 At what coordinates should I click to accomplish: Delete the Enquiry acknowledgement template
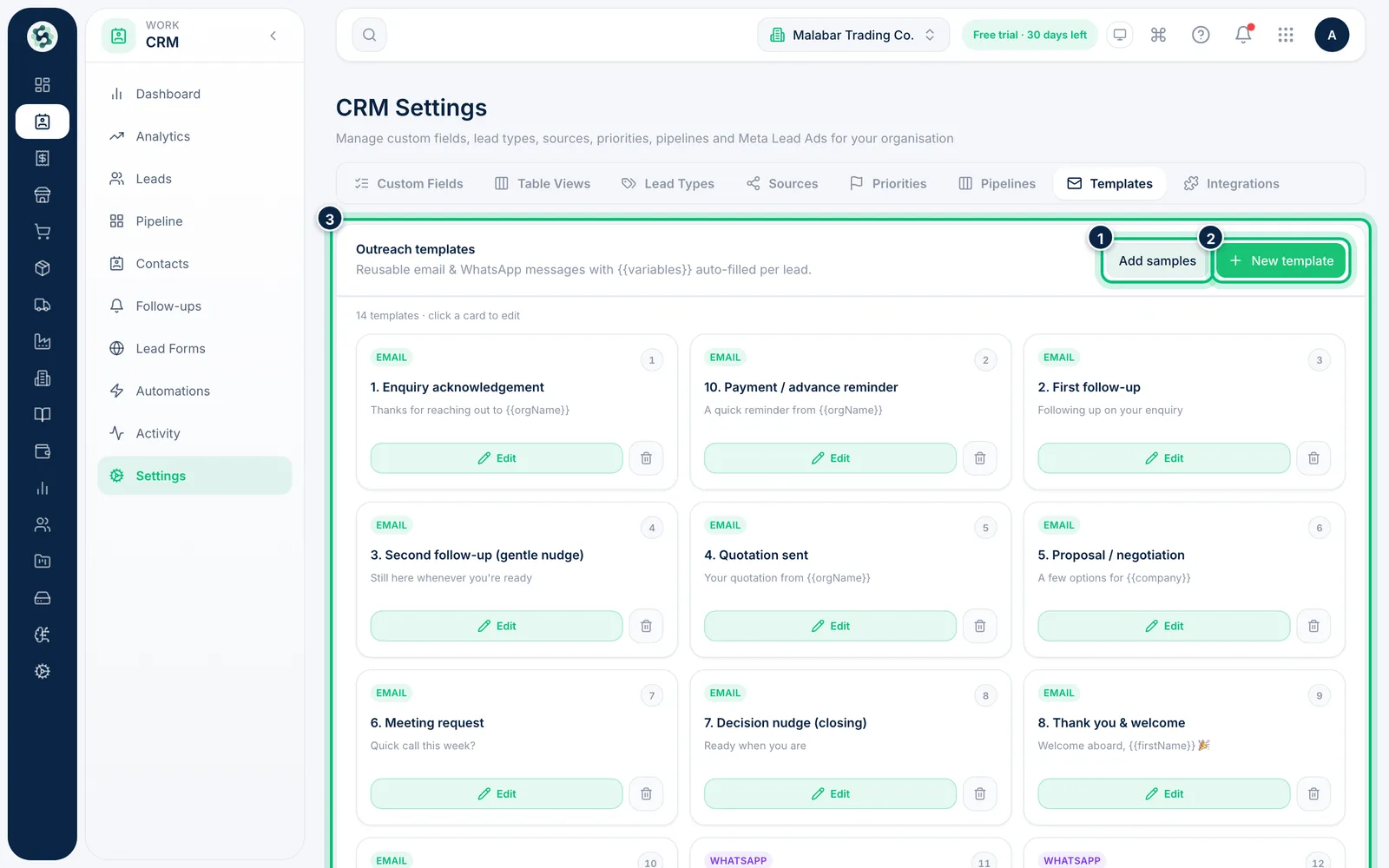point(647,458)
